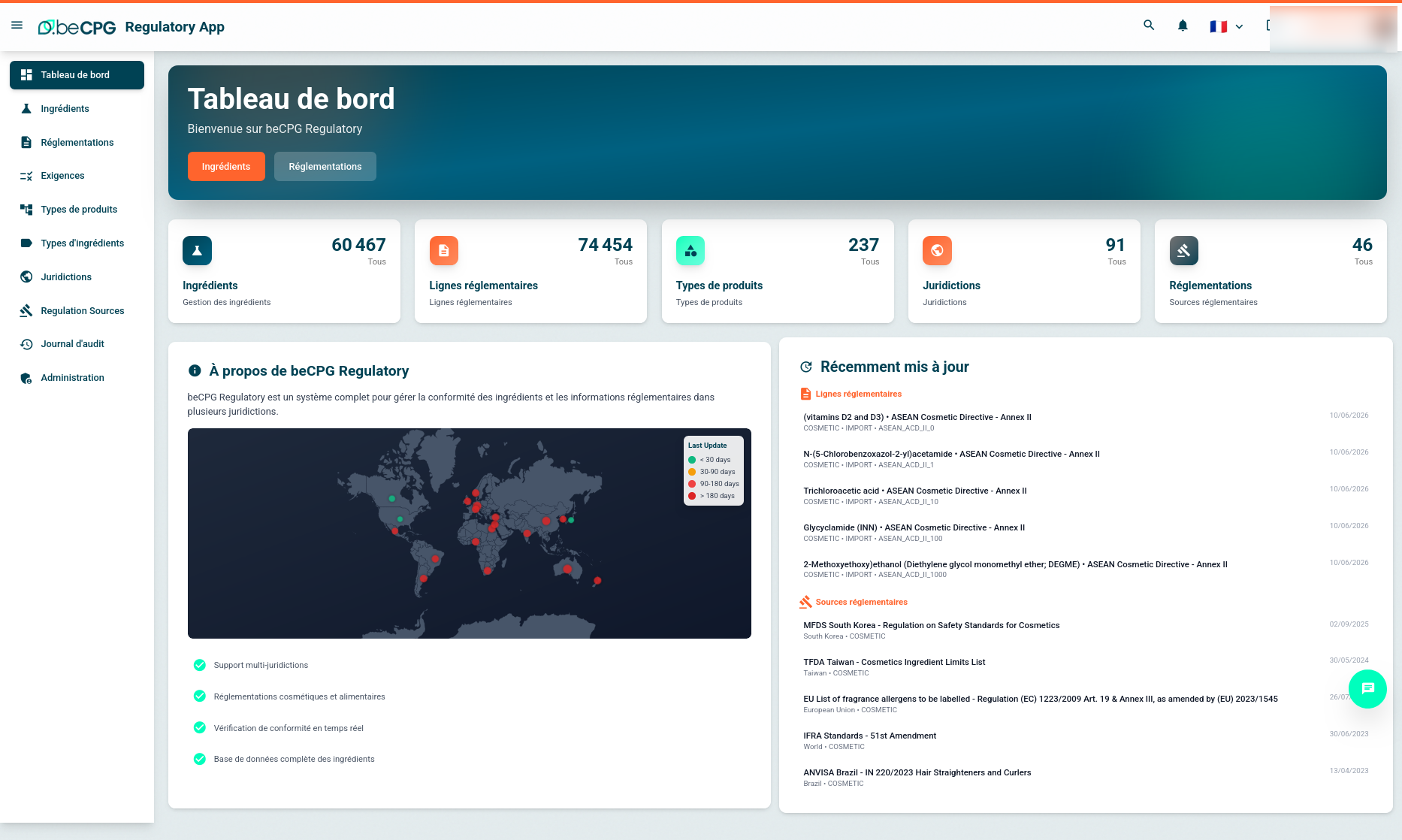The height and width of the screenshot is (840, 1402).
Task: Open EU List of fragrance allergens entry
Action: [1086, 704]
